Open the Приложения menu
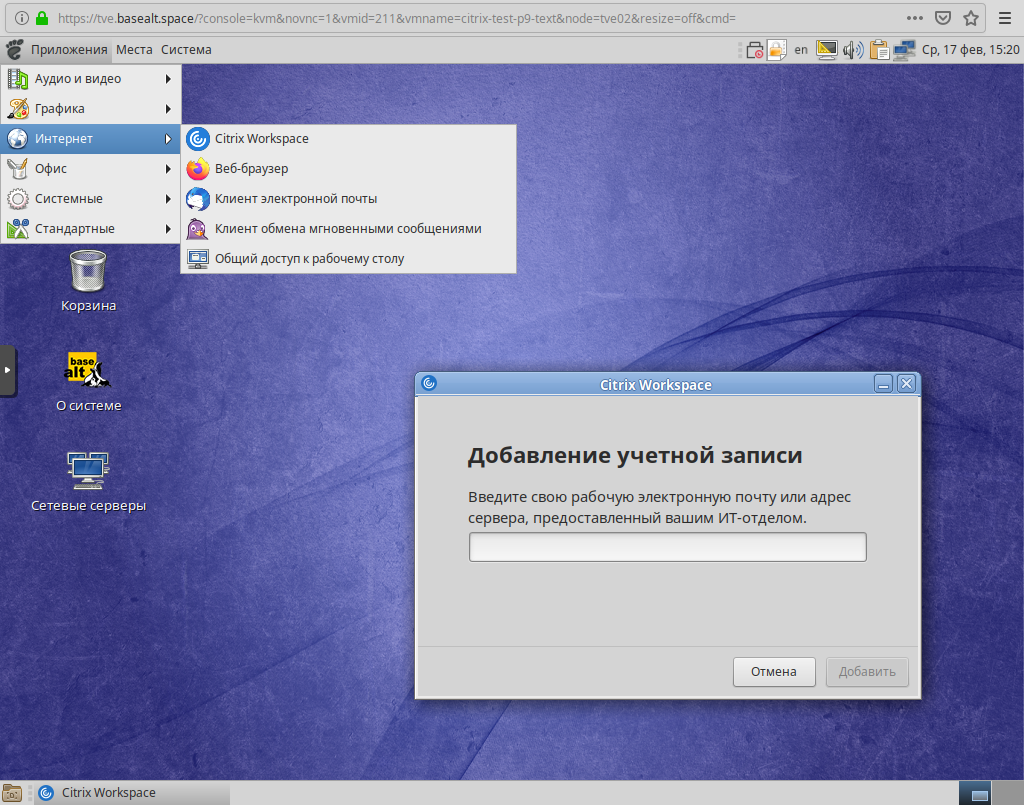The height and width of the screenshot is (805, 1024). pyautogui.click(x=69, y=50)
